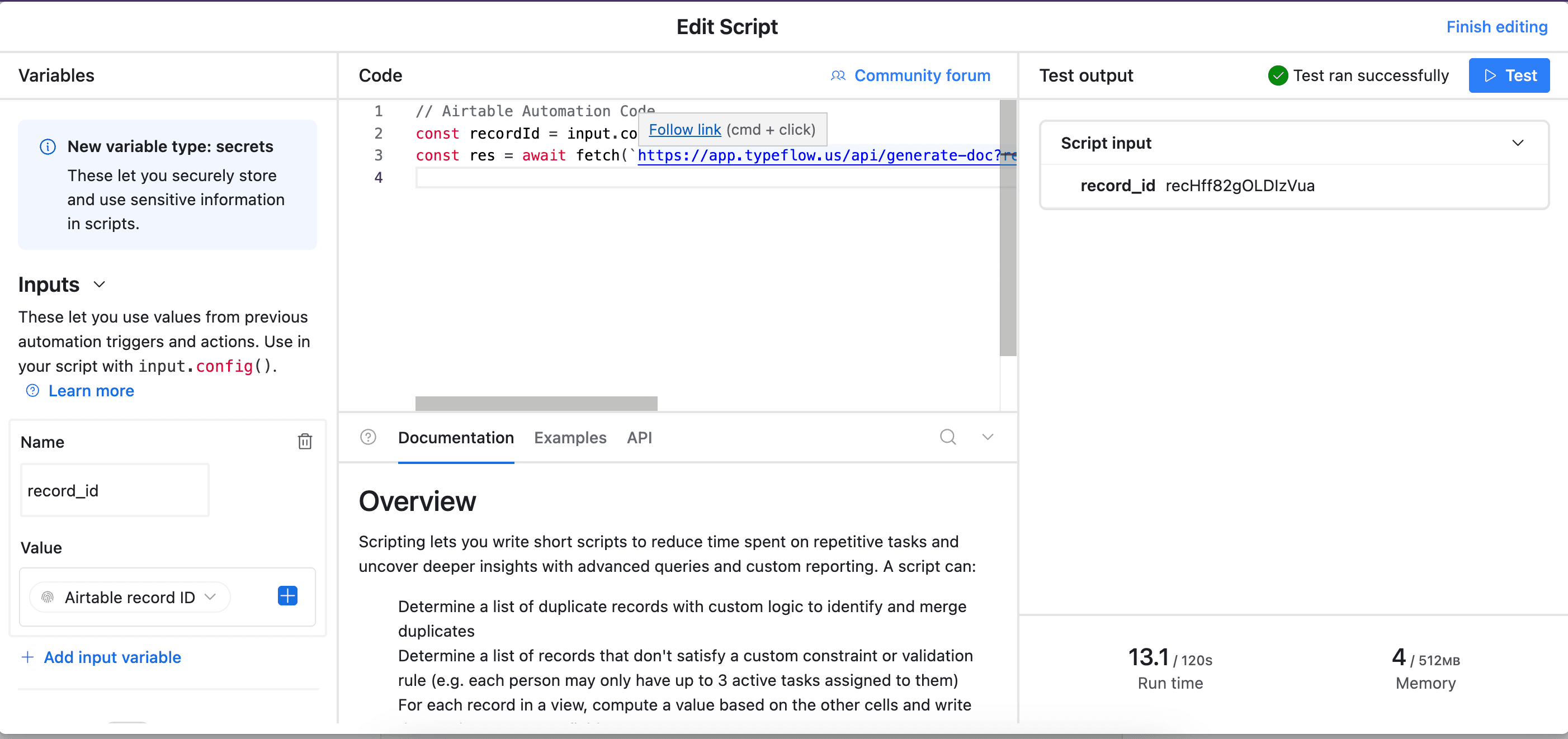
Task: Click the code editor horizontal scrollbar
Action: click(536, 402)
